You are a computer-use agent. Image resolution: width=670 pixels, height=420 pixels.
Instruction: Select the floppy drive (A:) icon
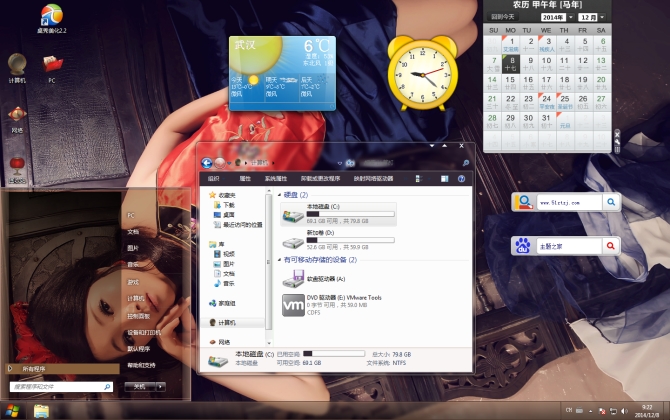coord(293,279)
